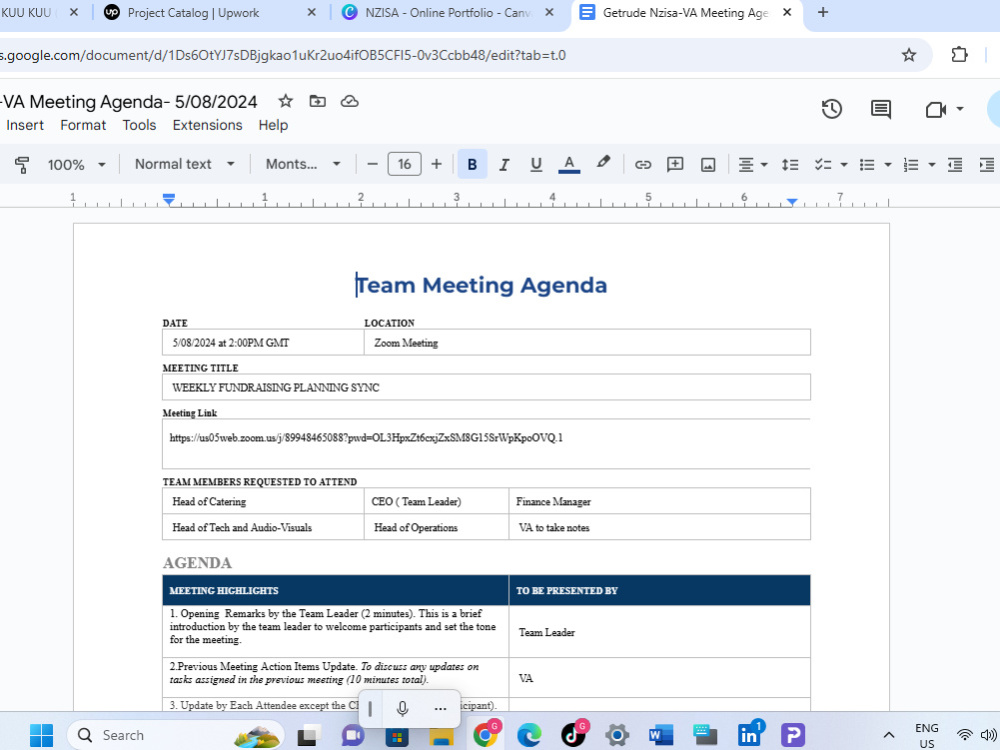
Task: Open the comments history icon
Action: click(x=881, y=109)
